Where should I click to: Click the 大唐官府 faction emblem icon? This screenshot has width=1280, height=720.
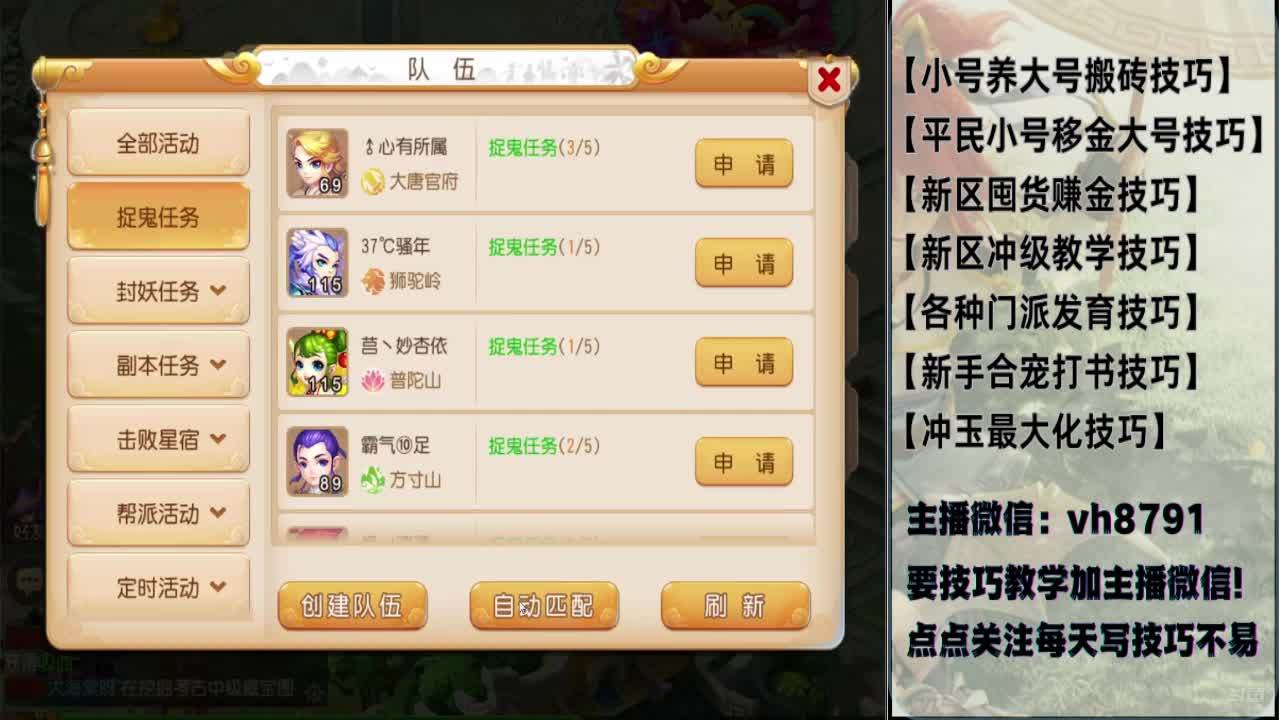point(373,181)
